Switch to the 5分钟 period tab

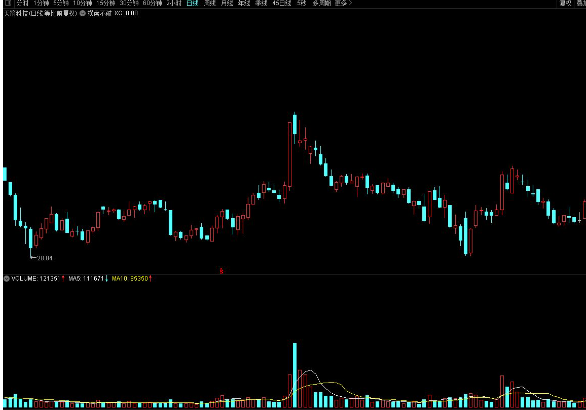(x=61, y=3)
